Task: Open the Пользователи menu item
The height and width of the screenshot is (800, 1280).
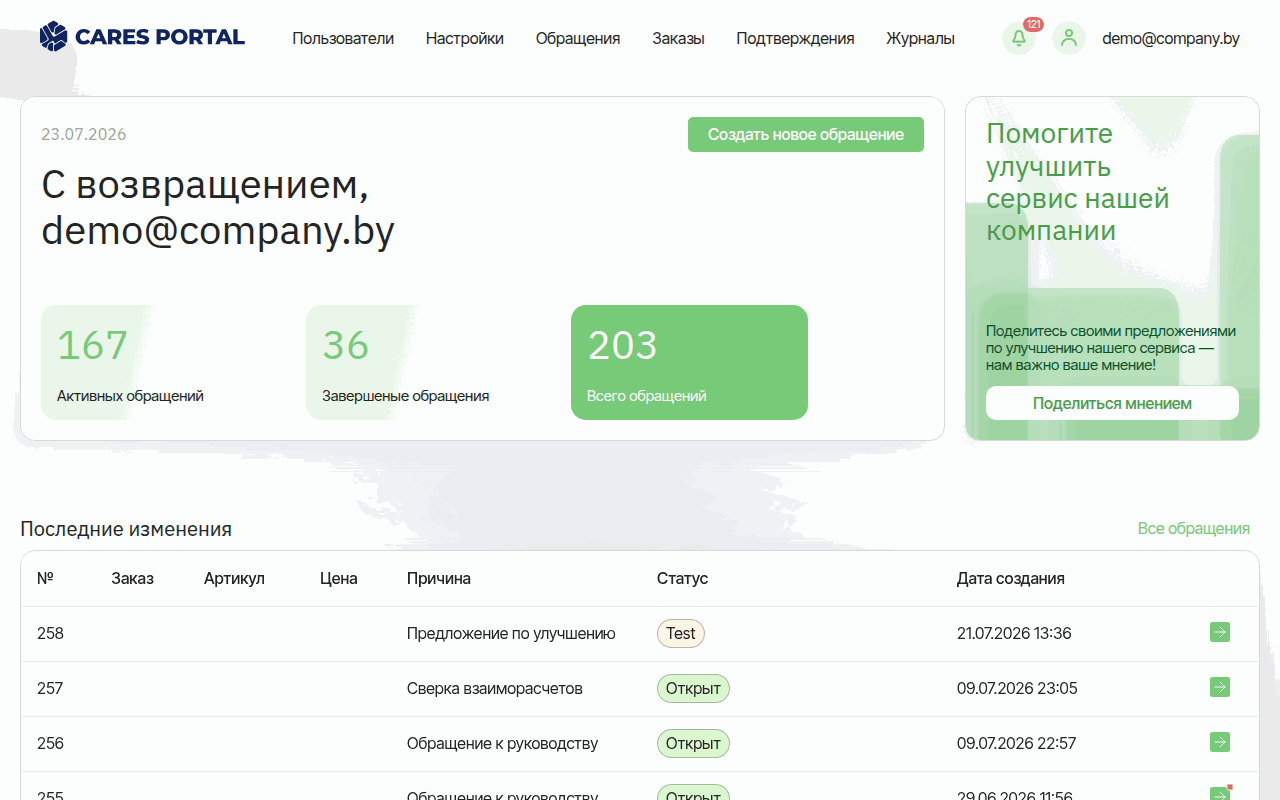Action: tap(343, 38)
